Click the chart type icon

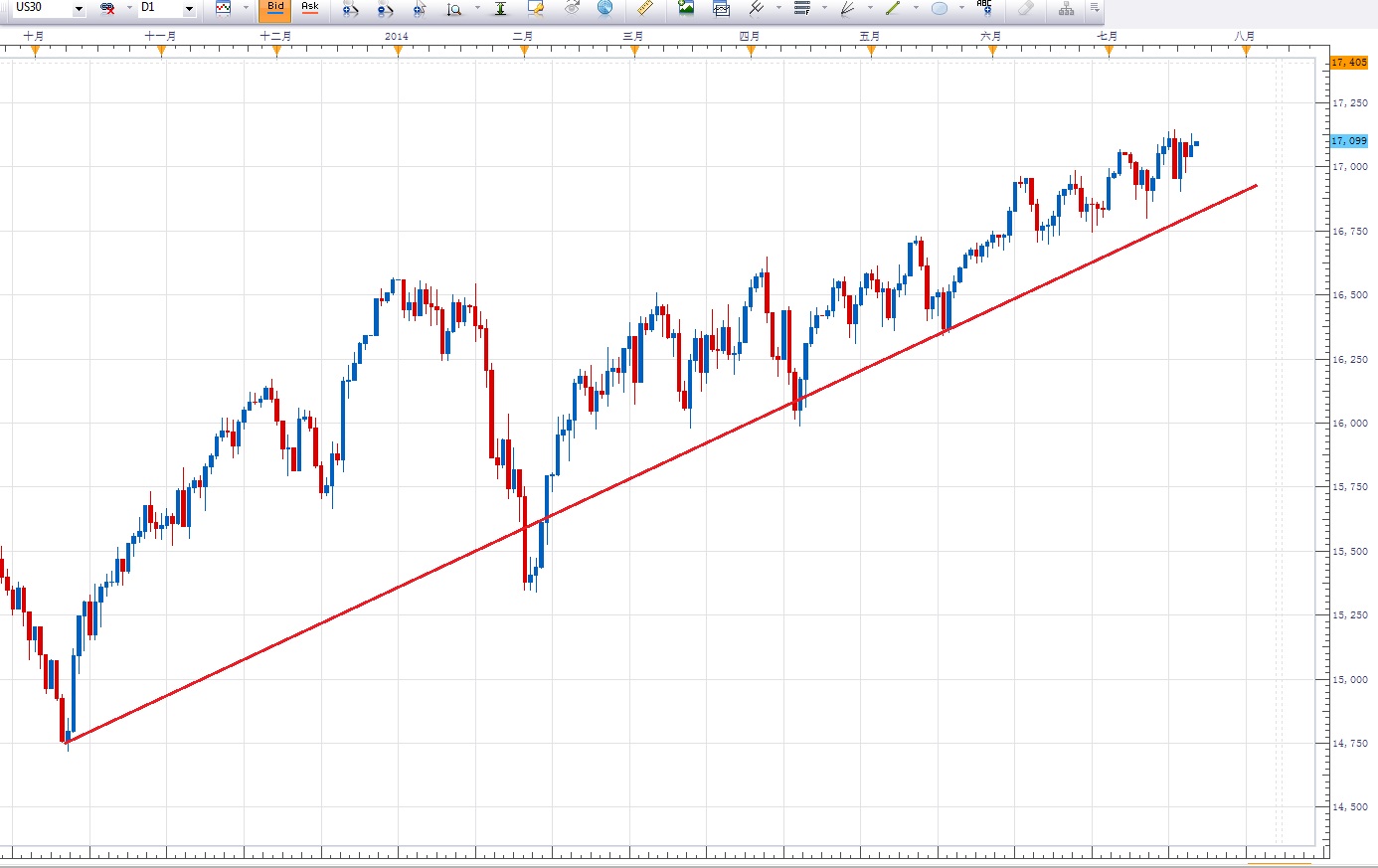[224, 8]
